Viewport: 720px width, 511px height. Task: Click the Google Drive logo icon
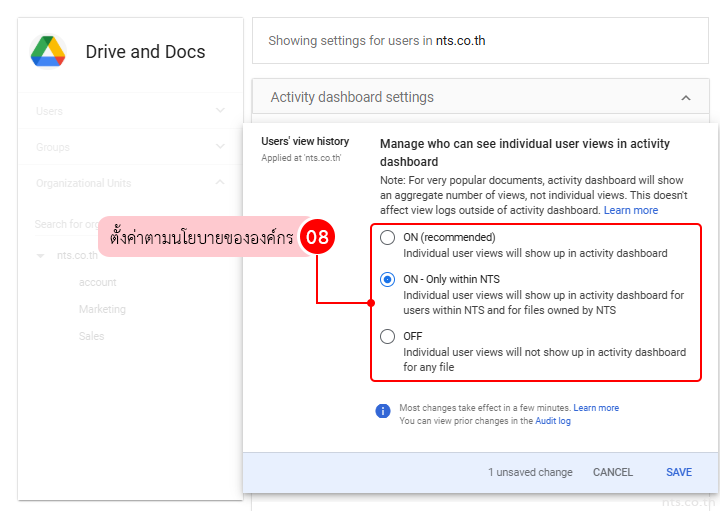(48, 51)
